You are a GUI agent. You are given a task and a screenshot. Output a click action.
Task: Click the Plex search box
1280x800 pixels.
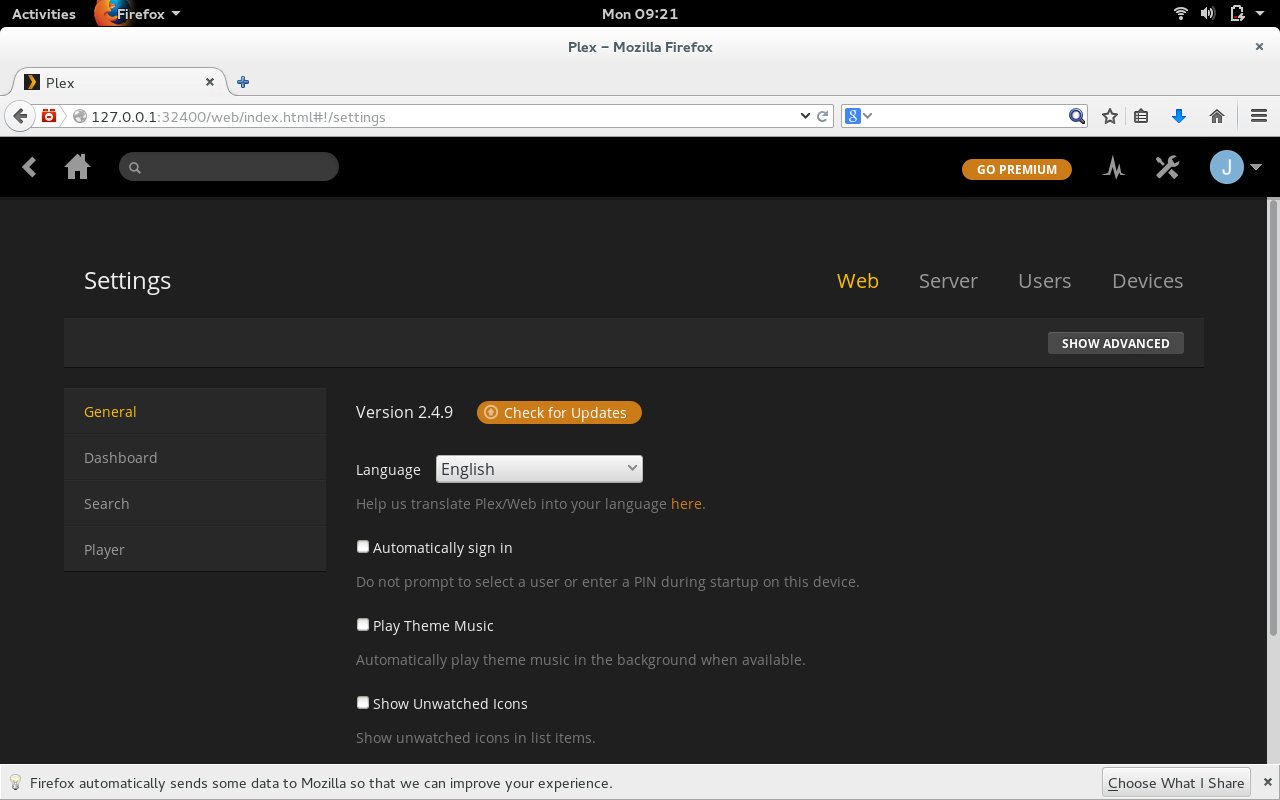pos(229,167)
